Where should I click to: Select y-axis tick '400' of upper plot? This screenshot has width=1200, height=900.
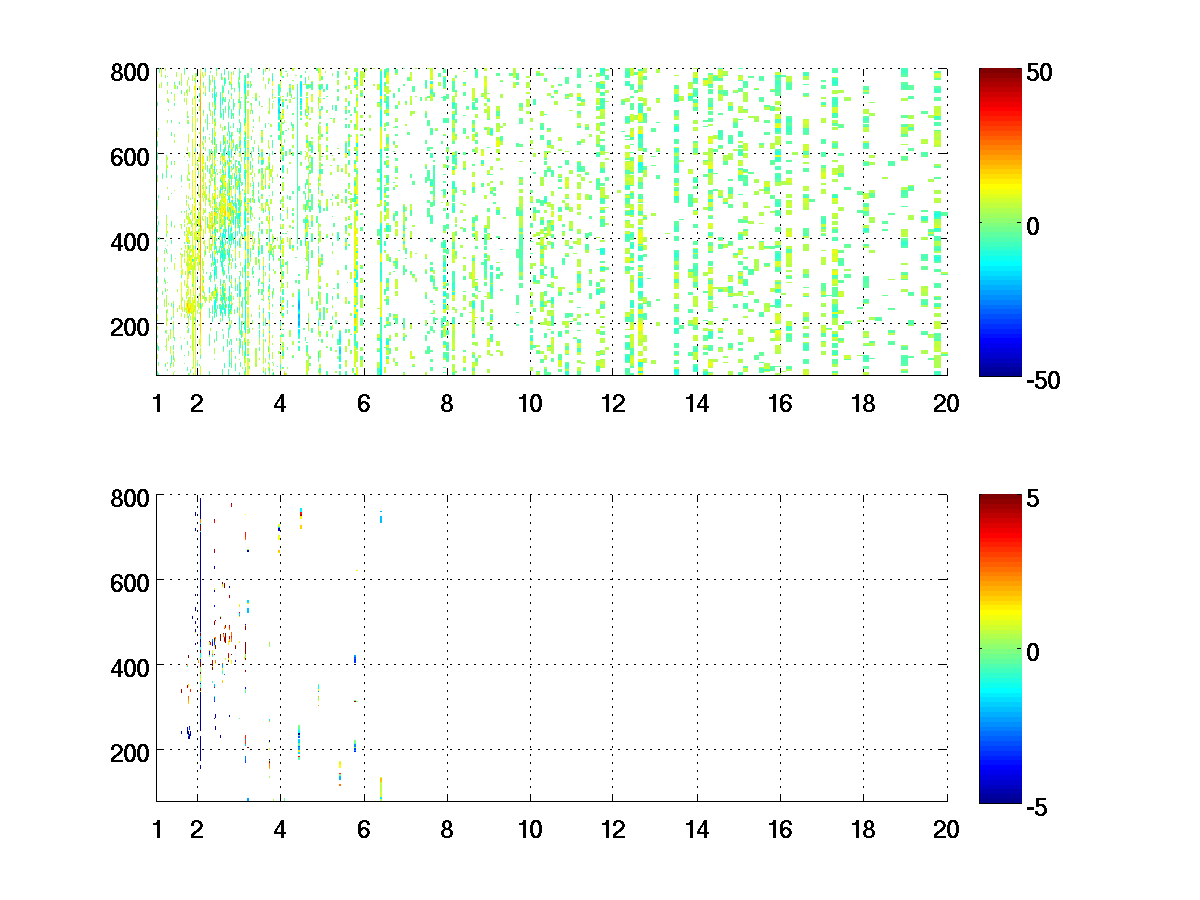click(130, 241)
